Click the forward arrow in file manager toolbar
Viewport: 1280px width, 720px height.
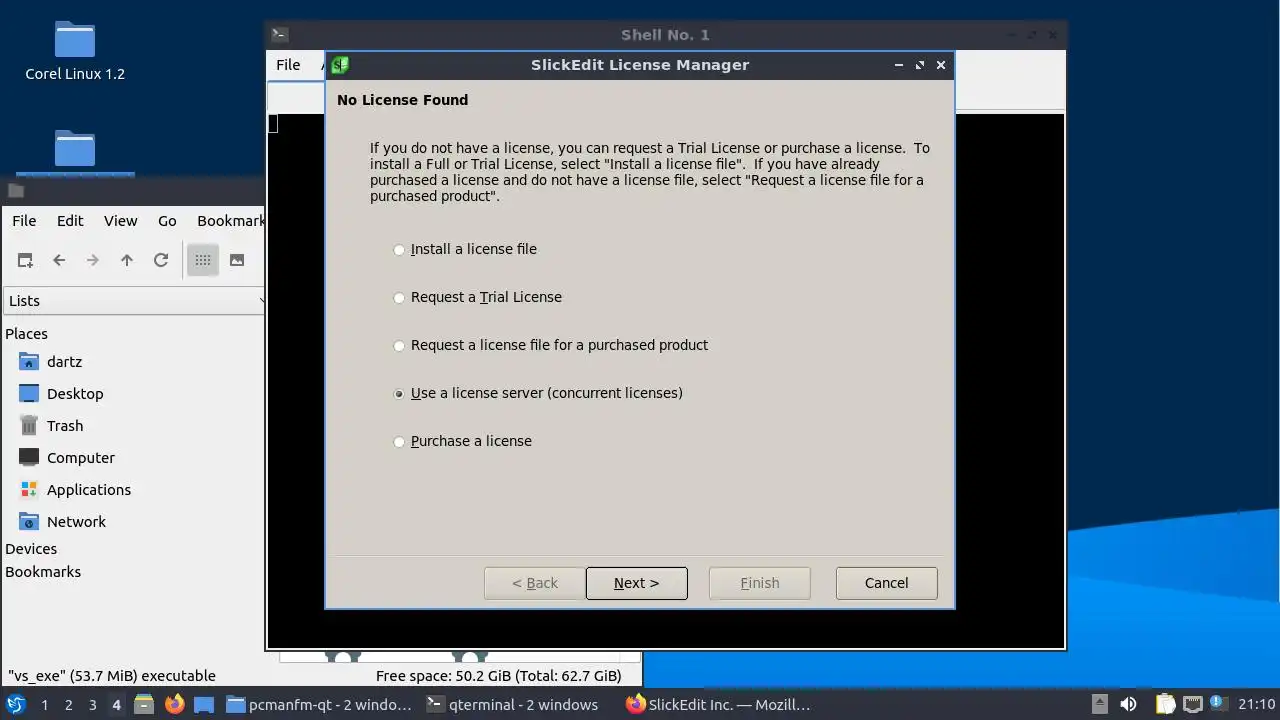(93, 260)
